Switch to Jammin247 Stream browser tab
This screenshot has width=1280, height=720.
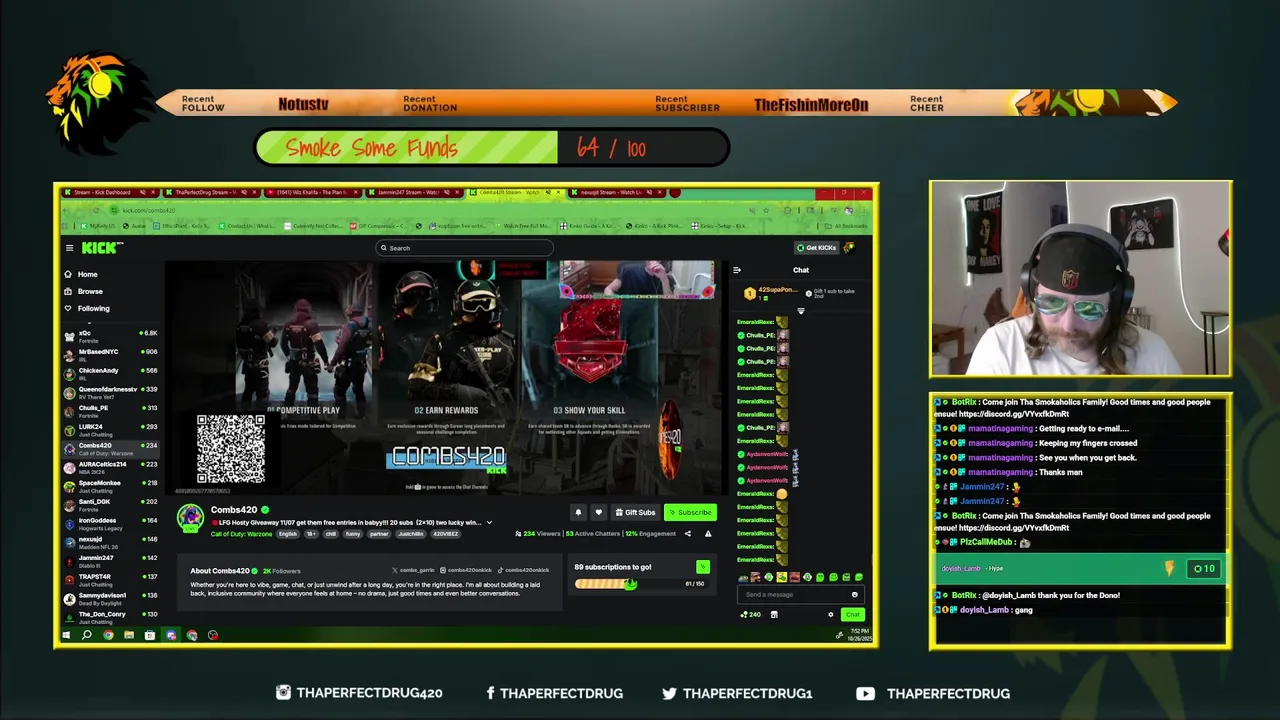tap(414, 192)
